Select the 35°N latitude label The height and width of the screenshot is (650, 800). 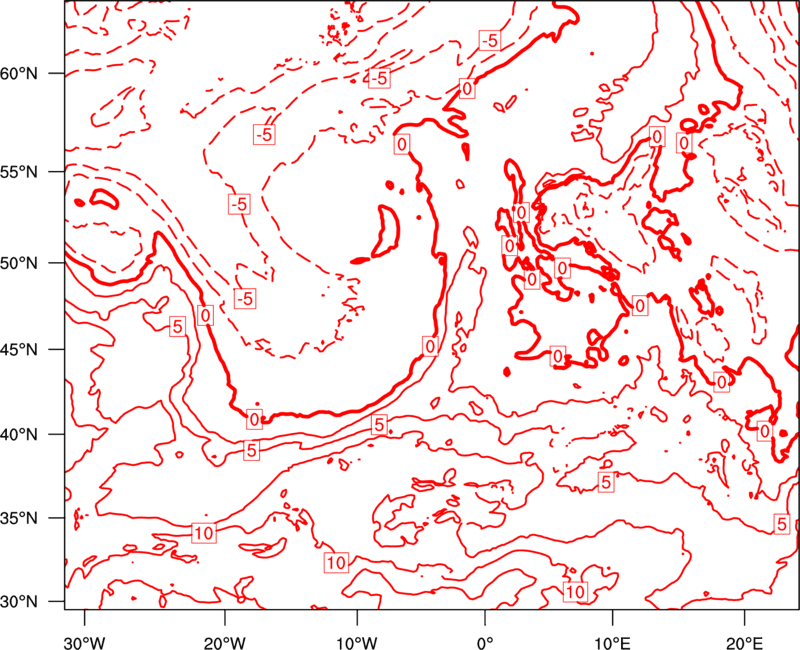(x=19, y=518)
